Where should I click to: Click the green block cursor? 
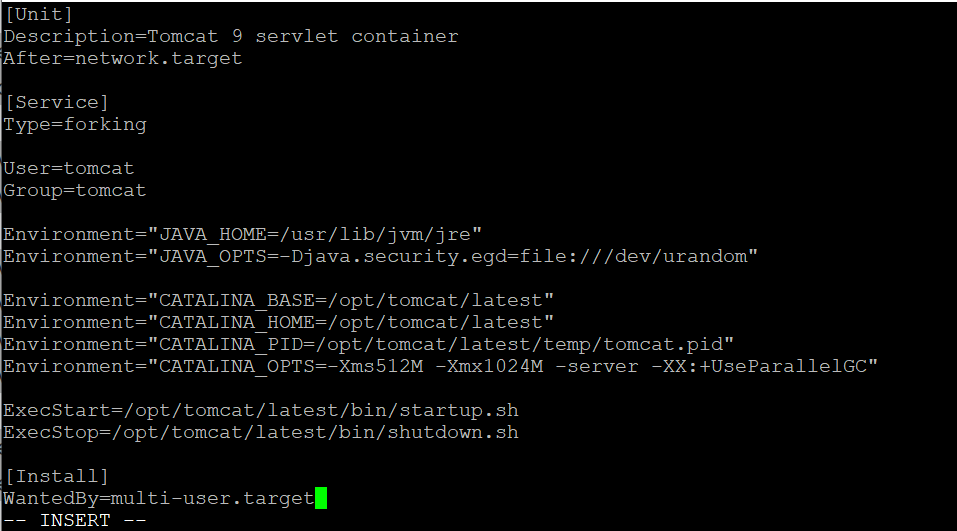pyautogui.click(x=321, y=498)
